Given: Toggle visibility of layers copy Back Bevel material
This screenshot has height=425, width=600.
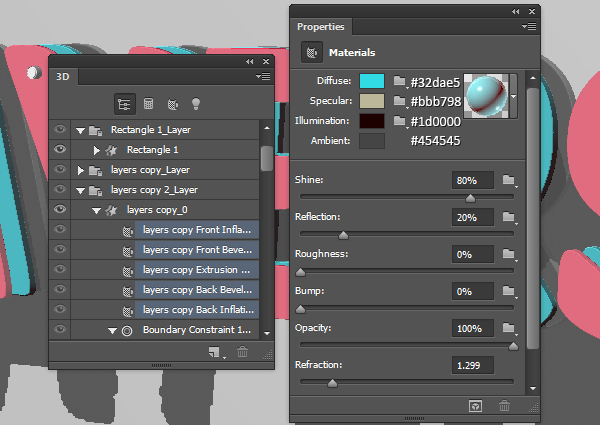Looking at the screenshot, I should (x=60, y=289).
